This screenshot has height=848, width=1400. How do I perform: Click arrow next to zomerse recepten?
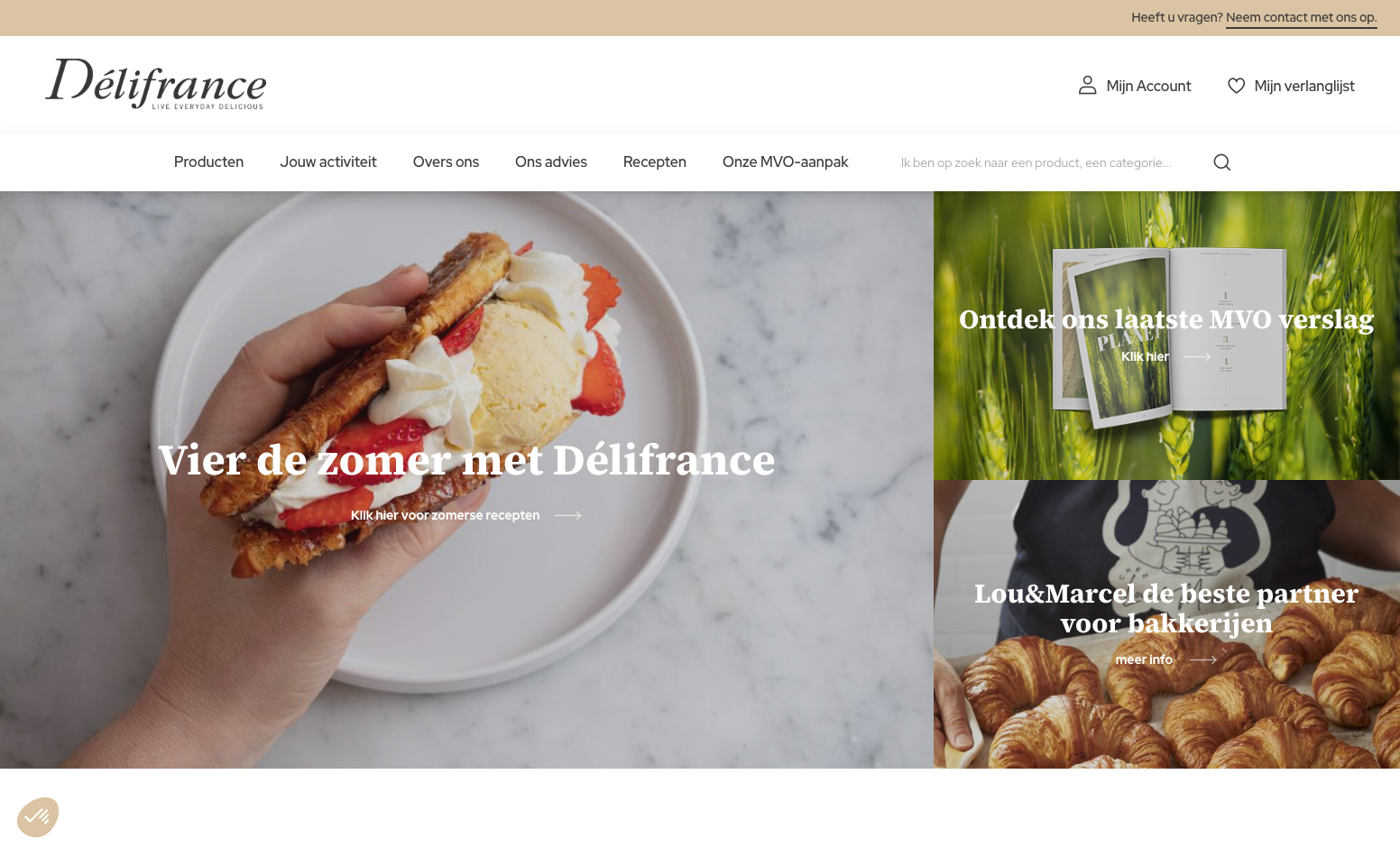click(567, 515)
